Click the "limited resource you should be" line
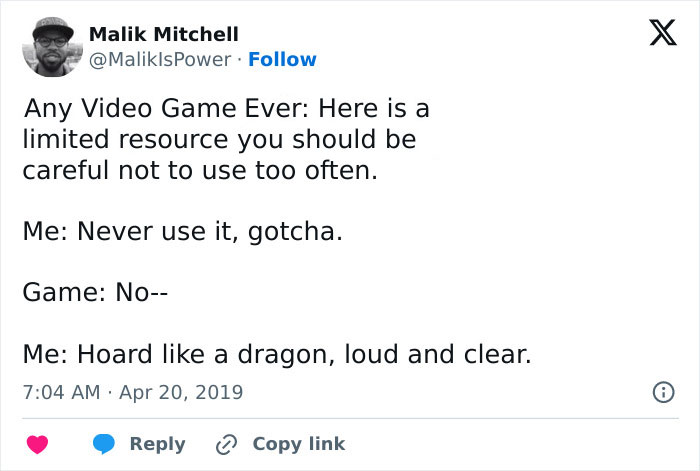This screenshot has width=700, height=471. 219,139
